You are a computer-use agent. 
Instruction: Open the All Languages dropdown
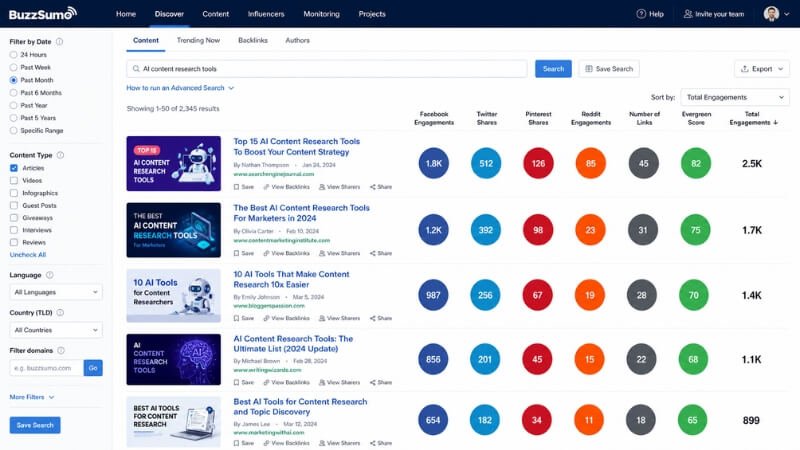click(56, 292)
